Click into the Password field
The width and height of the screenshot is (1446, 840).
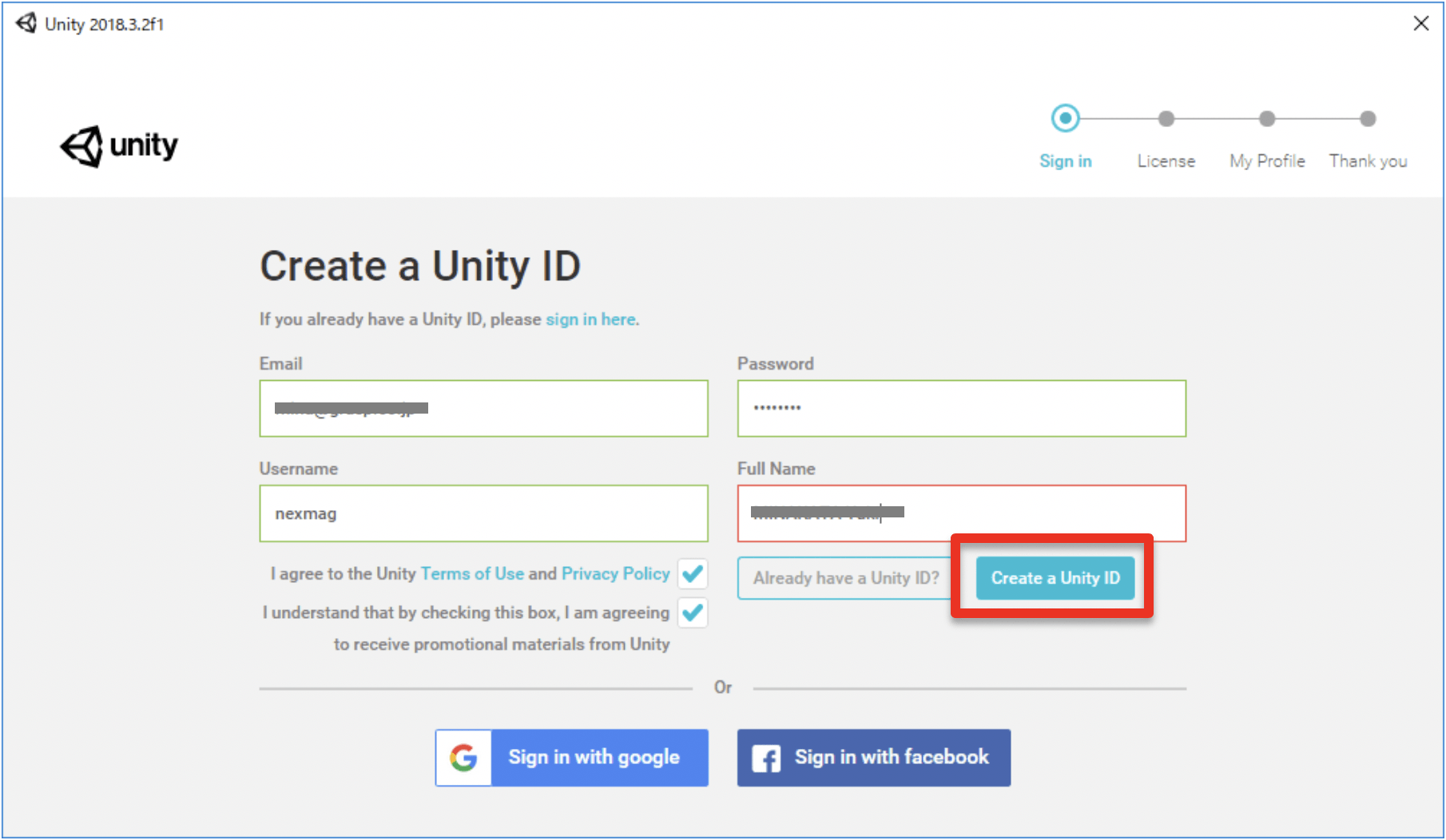point(961,409)
